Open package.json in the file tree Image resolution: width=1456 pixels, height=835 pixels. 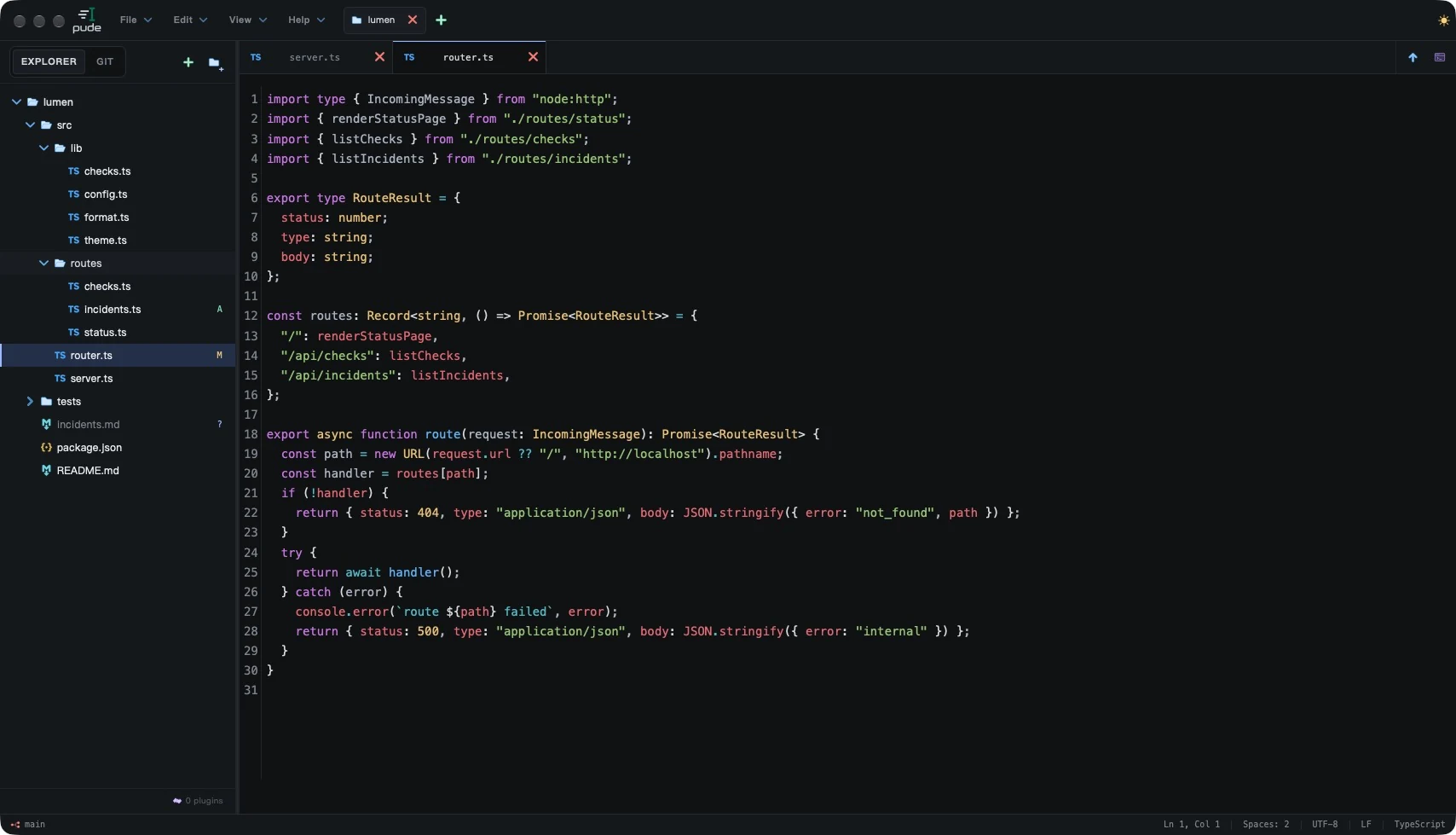118,448
